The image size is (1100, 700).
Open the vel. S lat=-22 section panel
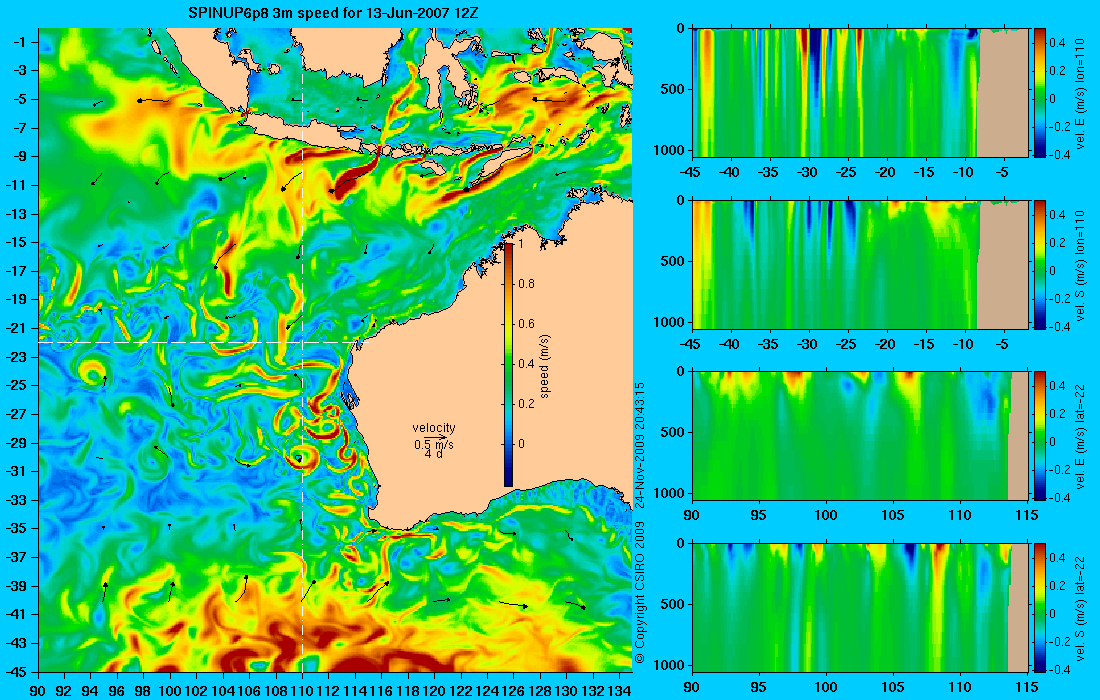pyautogui.click(x=861, y=607)
